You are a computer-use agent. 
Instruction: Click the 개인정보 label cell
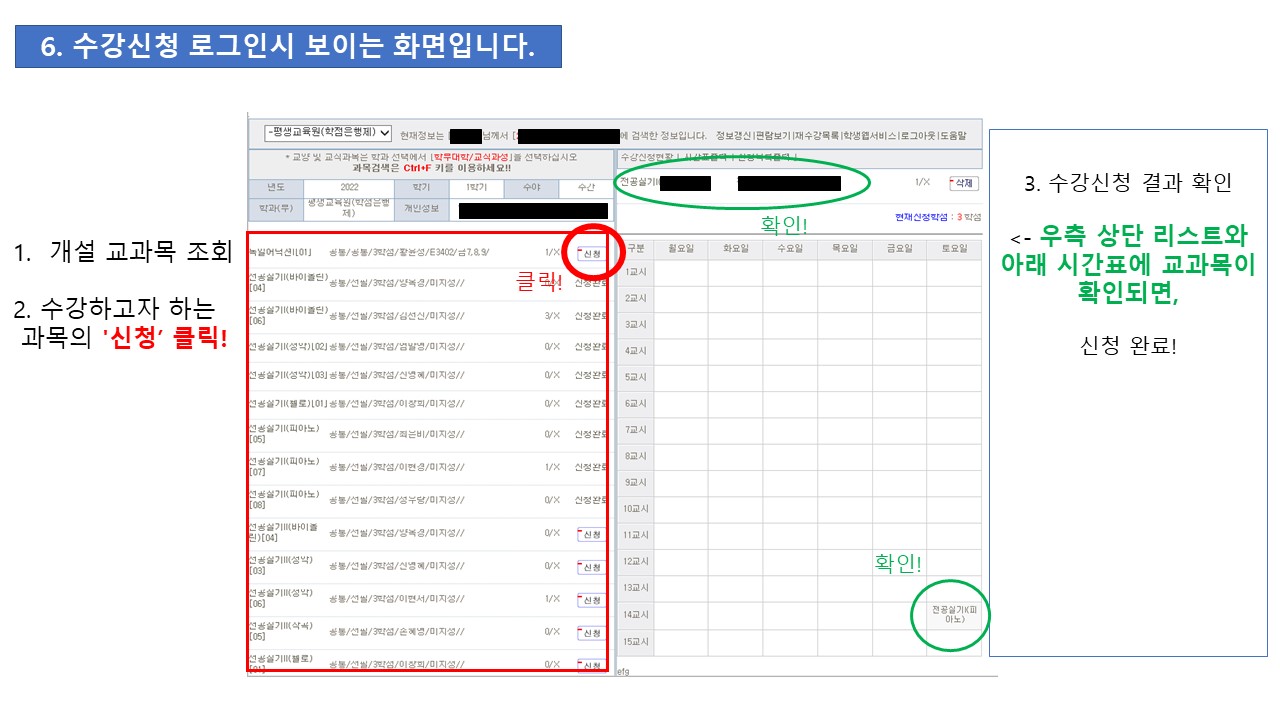[x=421, y=210]
